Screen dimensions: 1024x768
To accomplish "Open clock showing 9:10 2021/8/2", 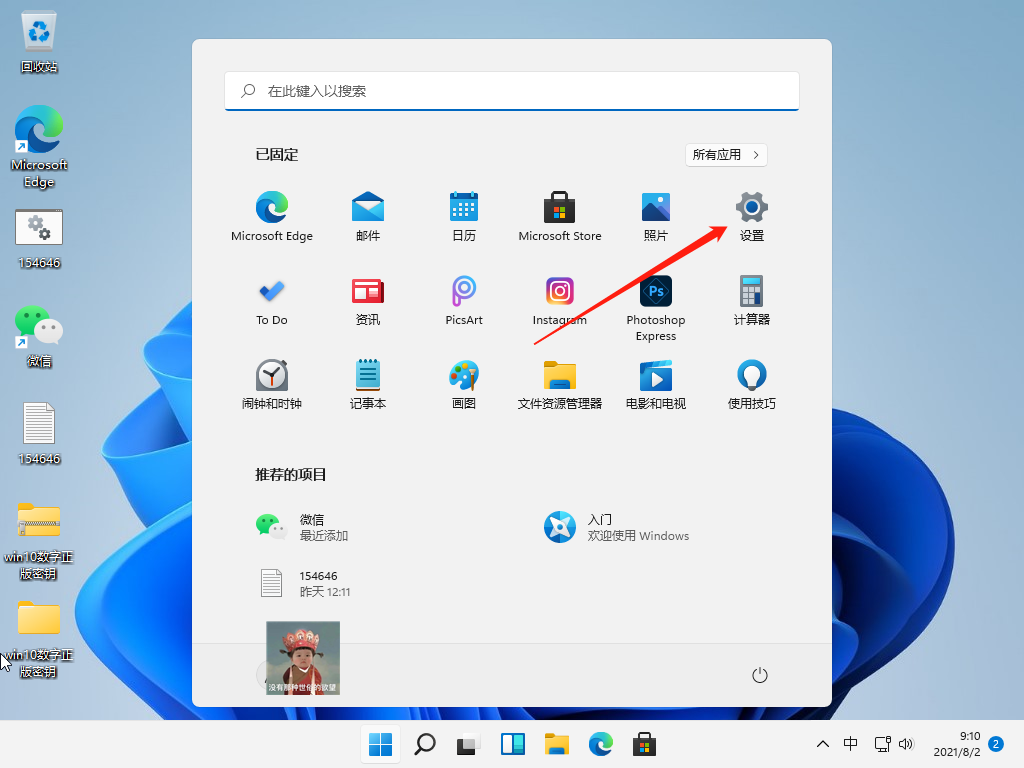I will tap(957, 744).
